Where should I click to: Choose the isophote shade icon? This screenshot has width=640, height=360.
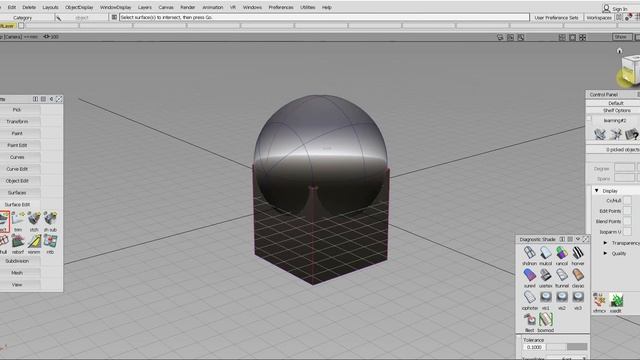pos(529,297)
